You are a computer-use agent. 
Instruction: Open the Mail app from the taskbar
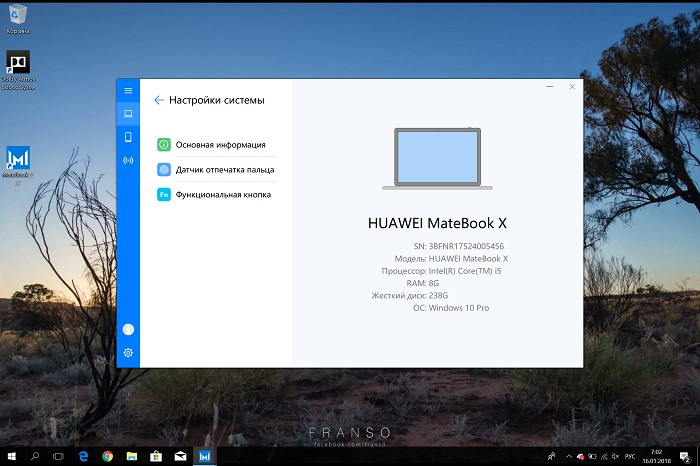pos(180,456)
